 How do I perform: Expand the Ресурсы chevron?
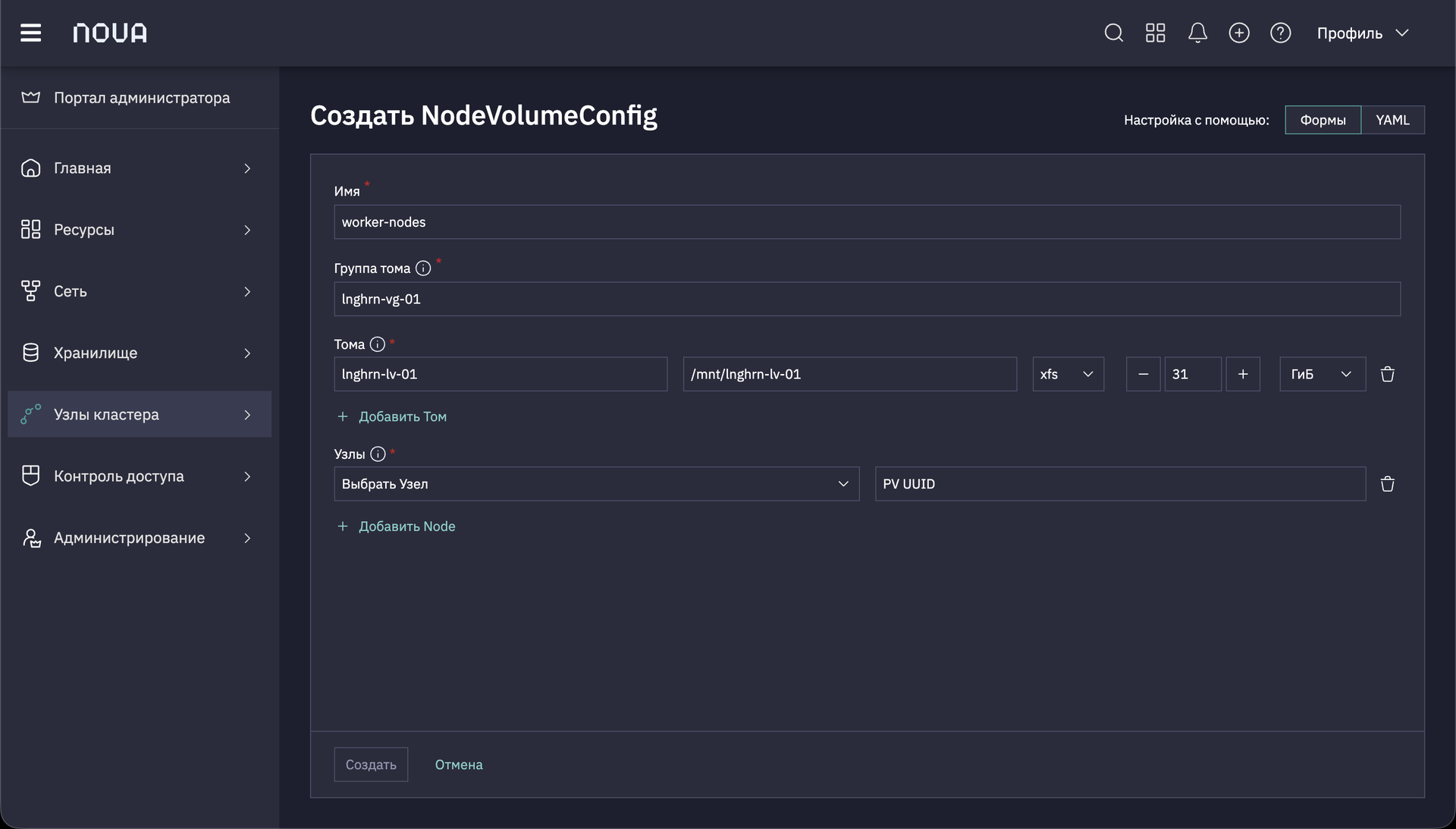[247, 230]
